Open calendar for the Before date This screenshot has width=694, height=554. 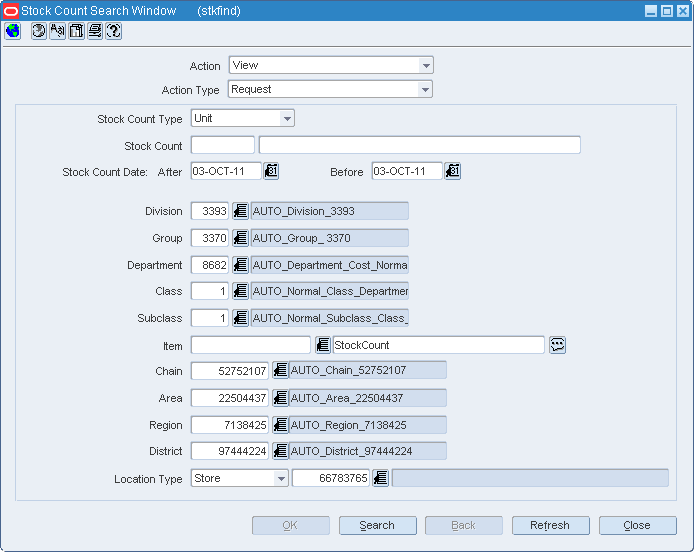pos(452,171)
